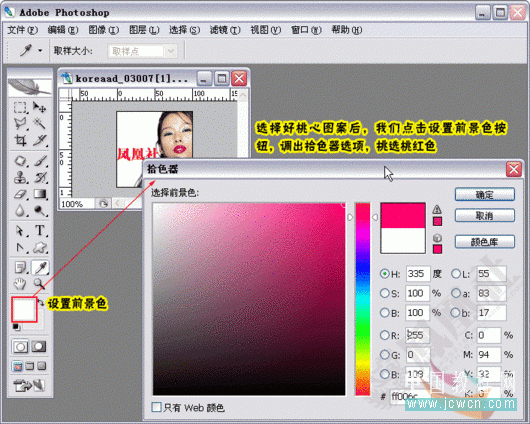The width and height of the screenshot is (530, 424).
Task: Select the Gradient tool
Action: 40,194
